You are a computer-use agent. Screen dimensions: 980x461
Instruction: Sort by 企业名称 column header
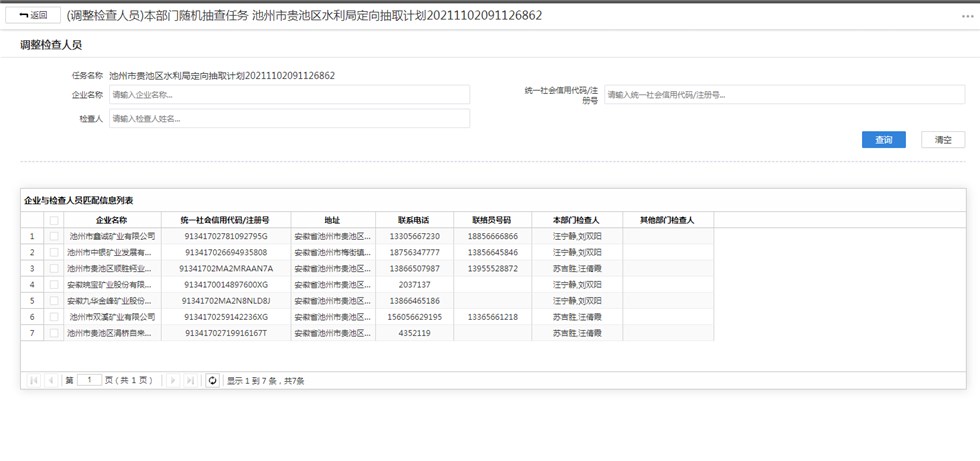(x=111, y=220)
